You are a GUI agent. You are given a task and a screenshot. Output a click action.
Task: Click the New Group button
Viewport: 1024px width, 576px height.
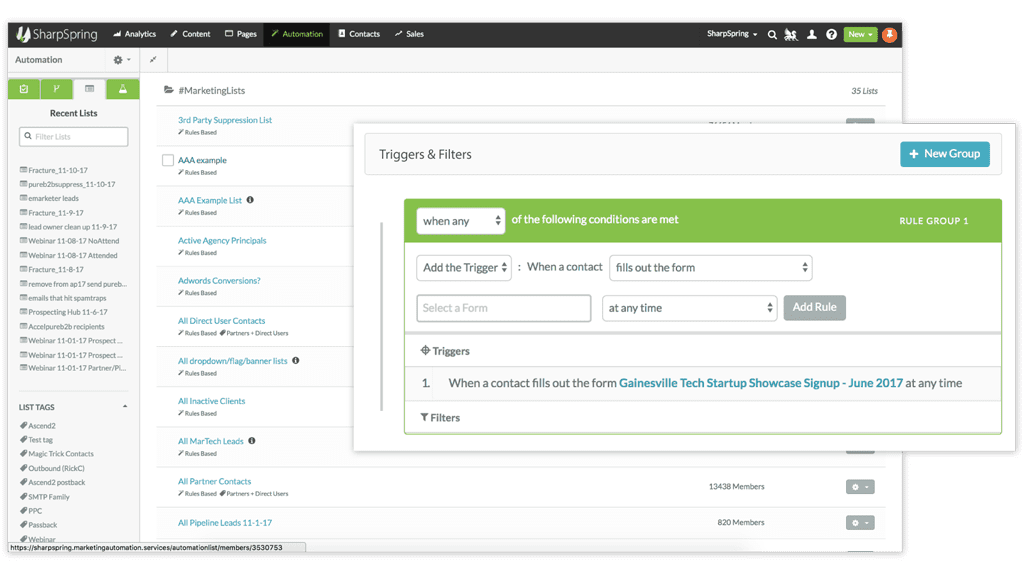click(945, 154)
